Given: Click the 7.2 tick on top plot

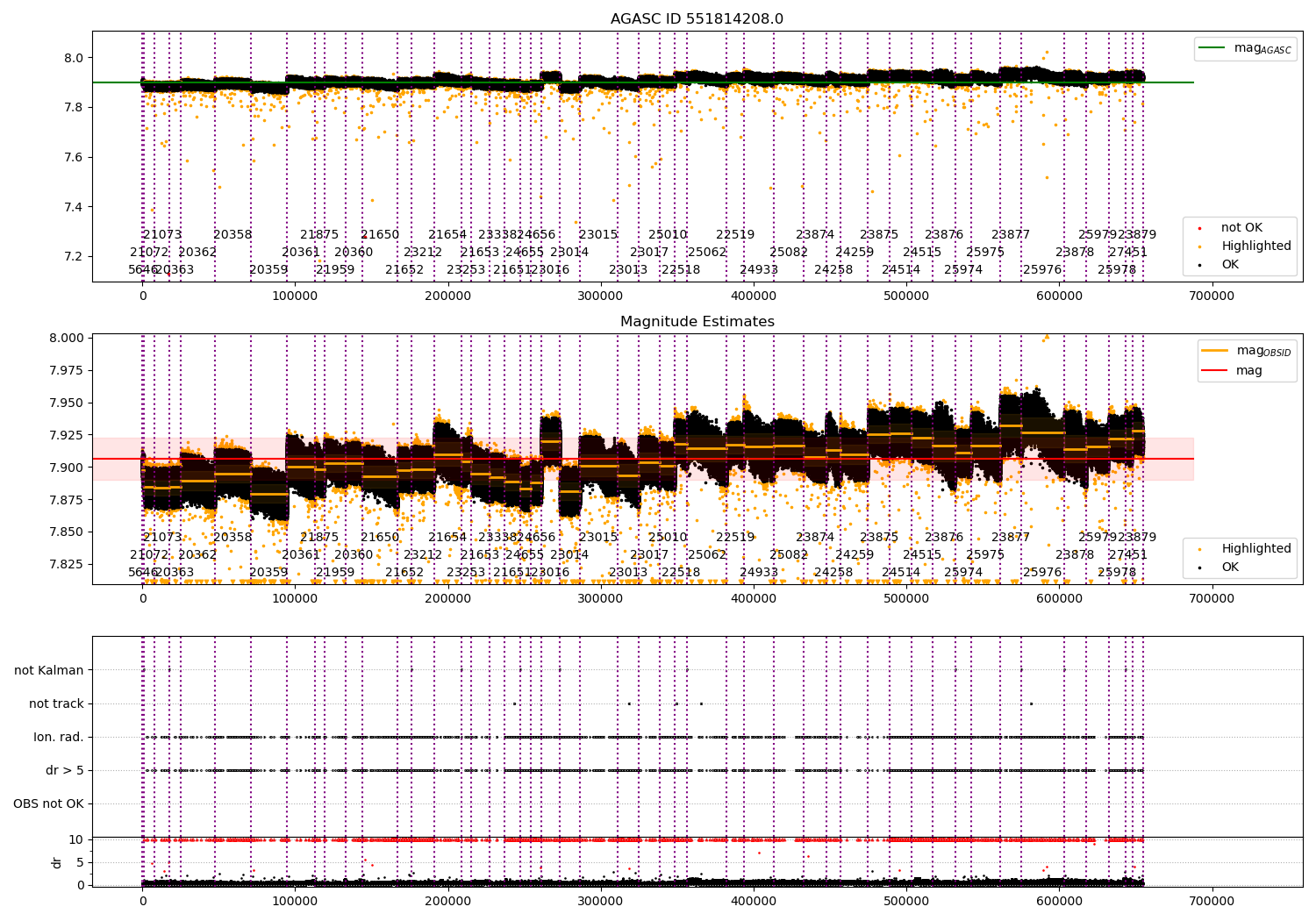Looking at the screenshot, I should (74, 257).
